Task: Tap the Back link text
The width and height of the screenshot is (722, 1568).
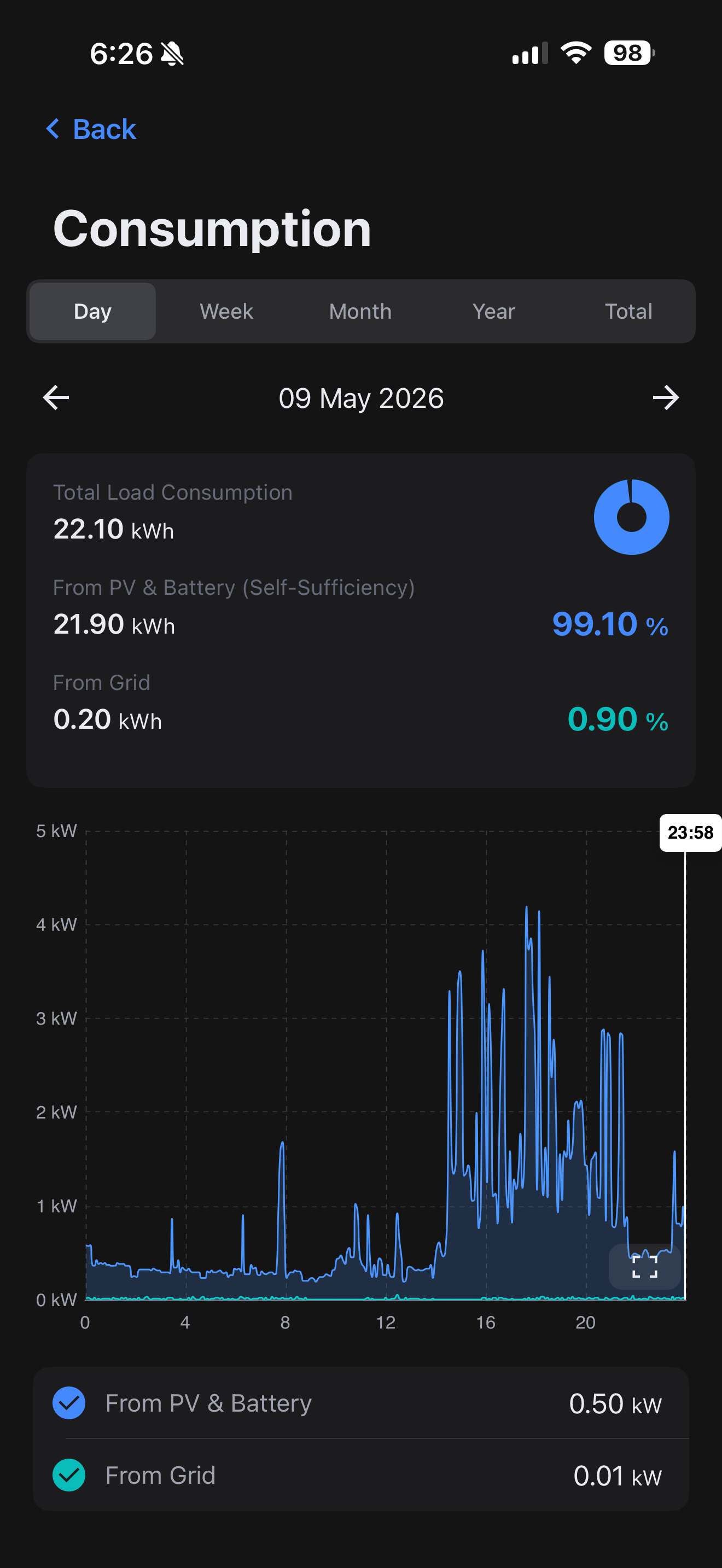Action: (x=104, y=129)
